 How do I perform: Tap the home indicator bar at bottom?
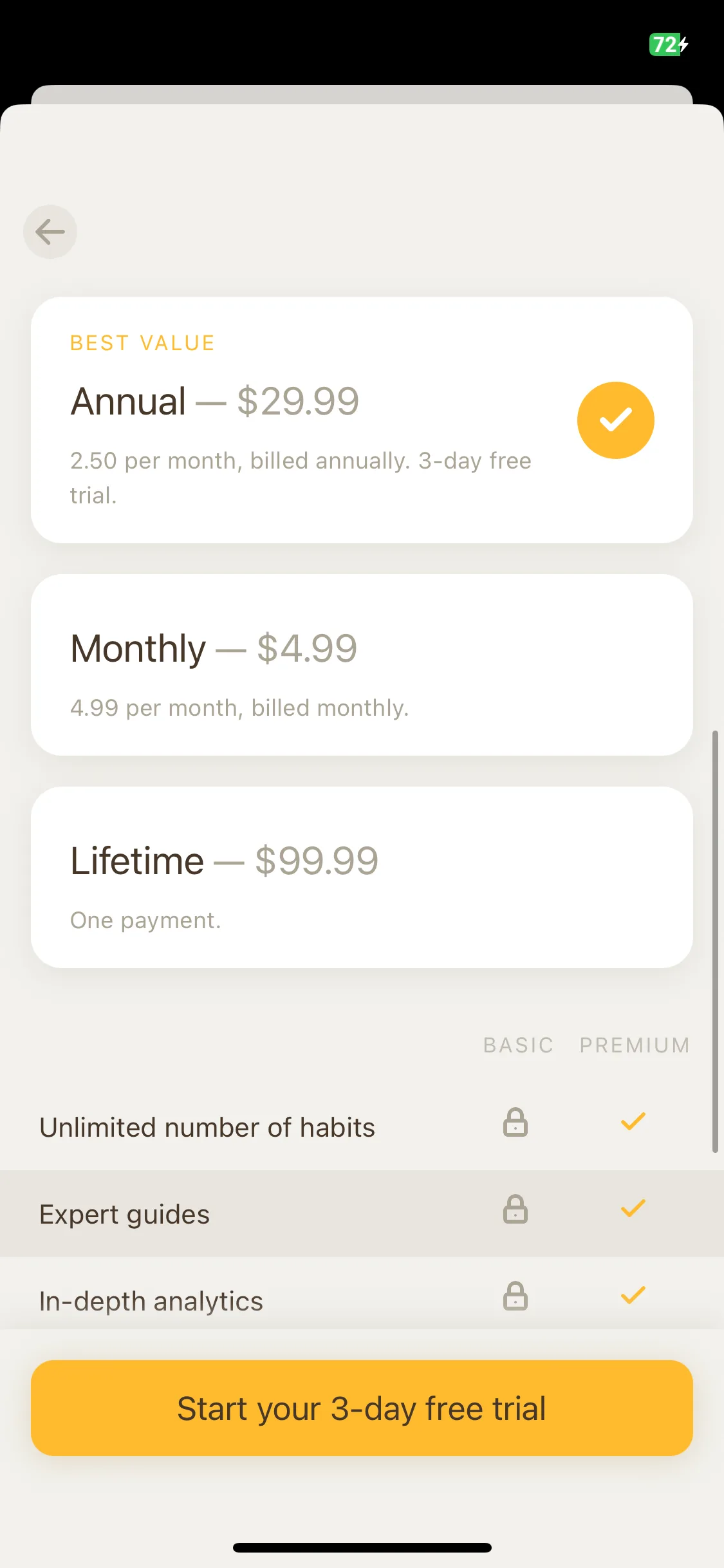[x=362, y=1547]
